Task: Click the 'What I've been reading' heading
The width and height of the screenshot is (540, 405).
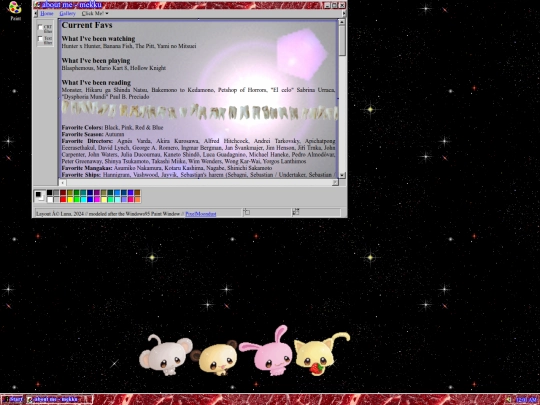Action: coord(96,83)
